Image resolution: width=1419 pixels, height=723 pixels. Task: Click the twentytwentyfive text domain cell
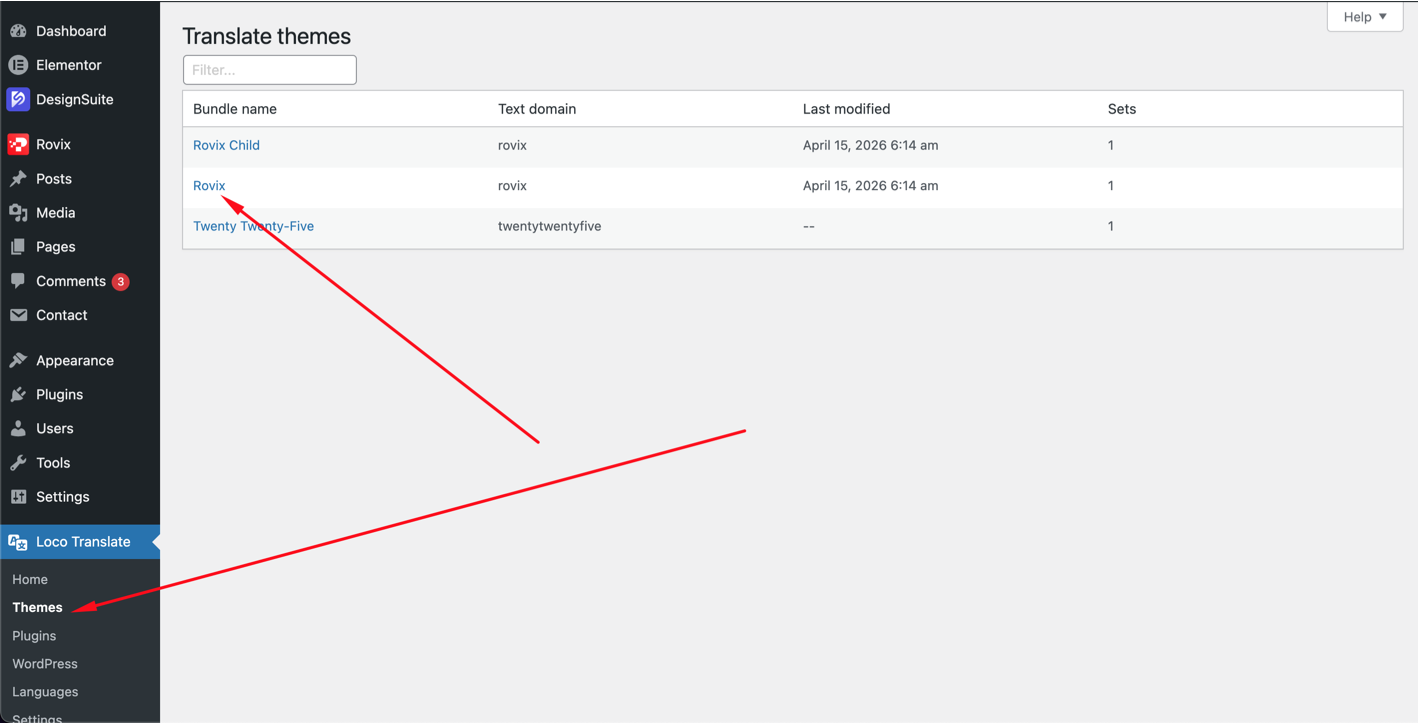[550, 226]
